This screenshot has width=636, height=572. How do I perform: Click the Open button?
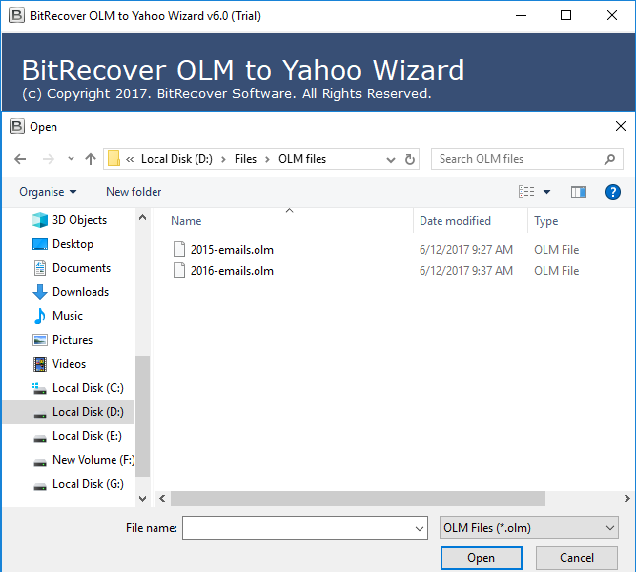[x=481, y=558]
